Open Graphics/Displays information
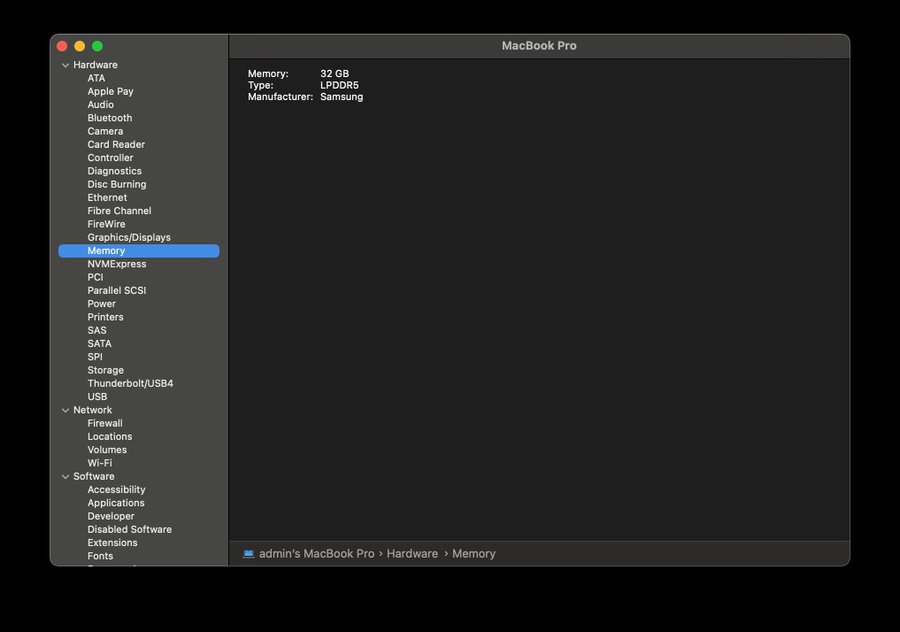 coord(129,237)
